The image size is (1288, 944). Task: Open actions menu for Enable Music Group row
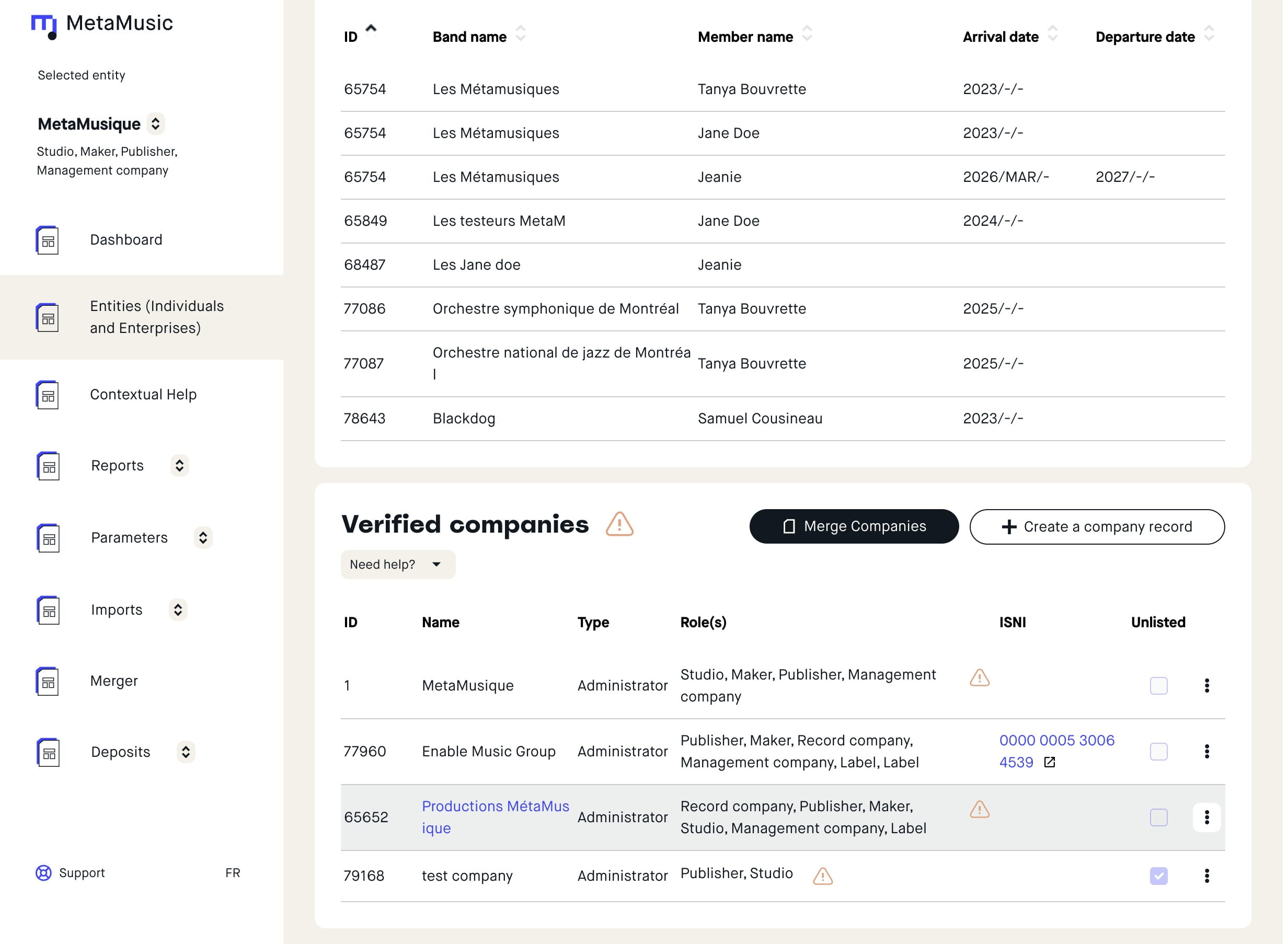click(x=1206, y=751)
